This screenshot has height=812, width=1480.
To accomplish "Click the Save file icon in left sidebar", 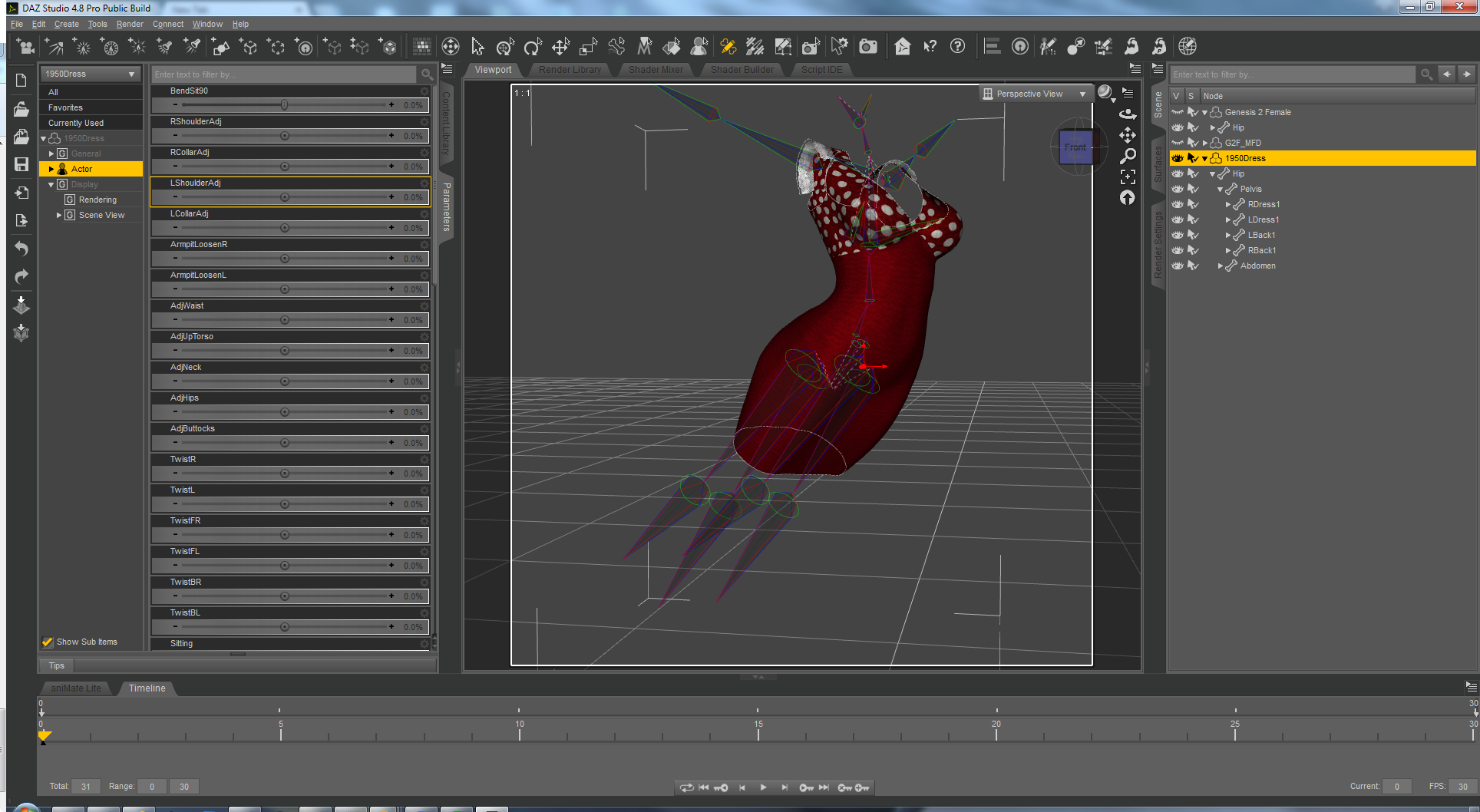I will [21, 164].
